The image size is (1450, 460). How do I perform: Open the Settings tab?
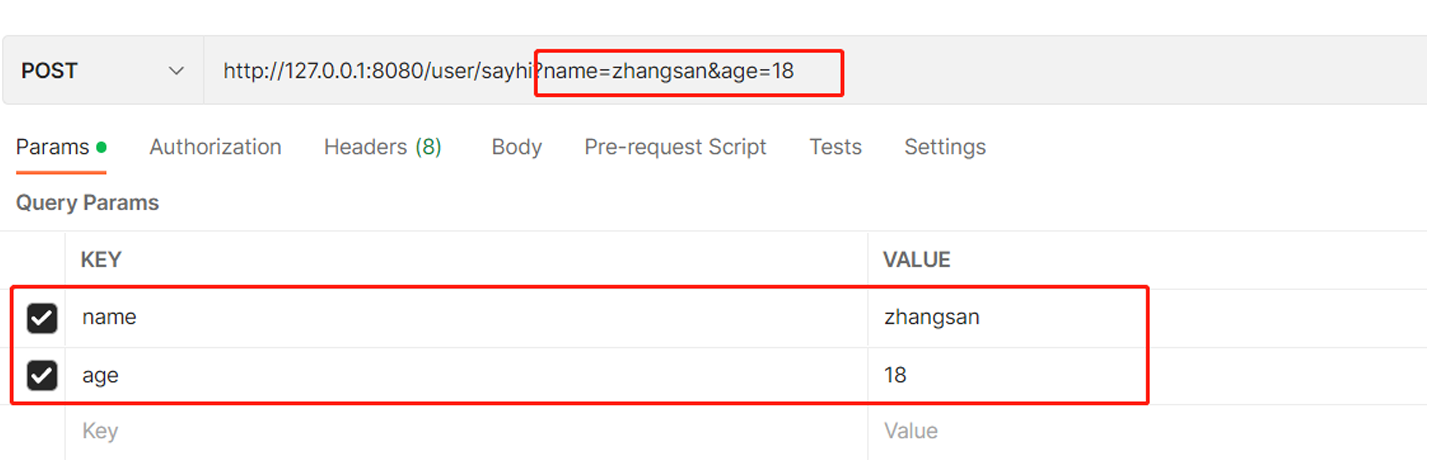click(x=944, y=147)
